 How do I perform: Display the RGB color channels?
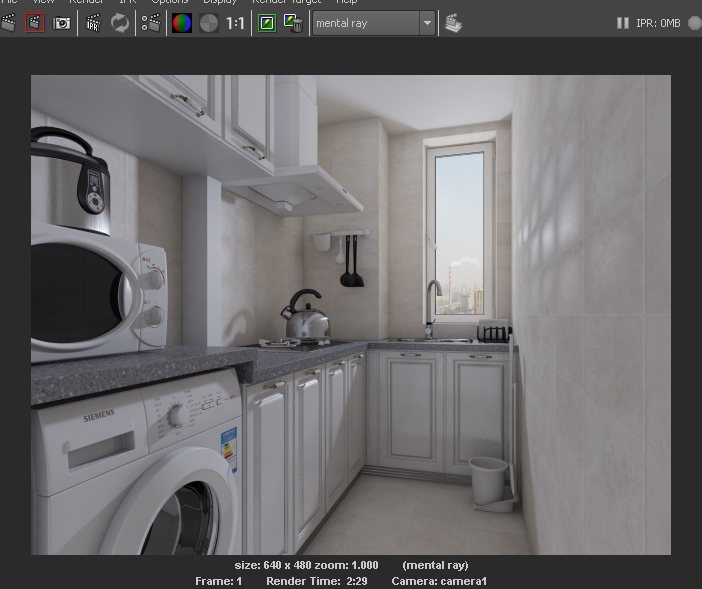pos(182,23)
